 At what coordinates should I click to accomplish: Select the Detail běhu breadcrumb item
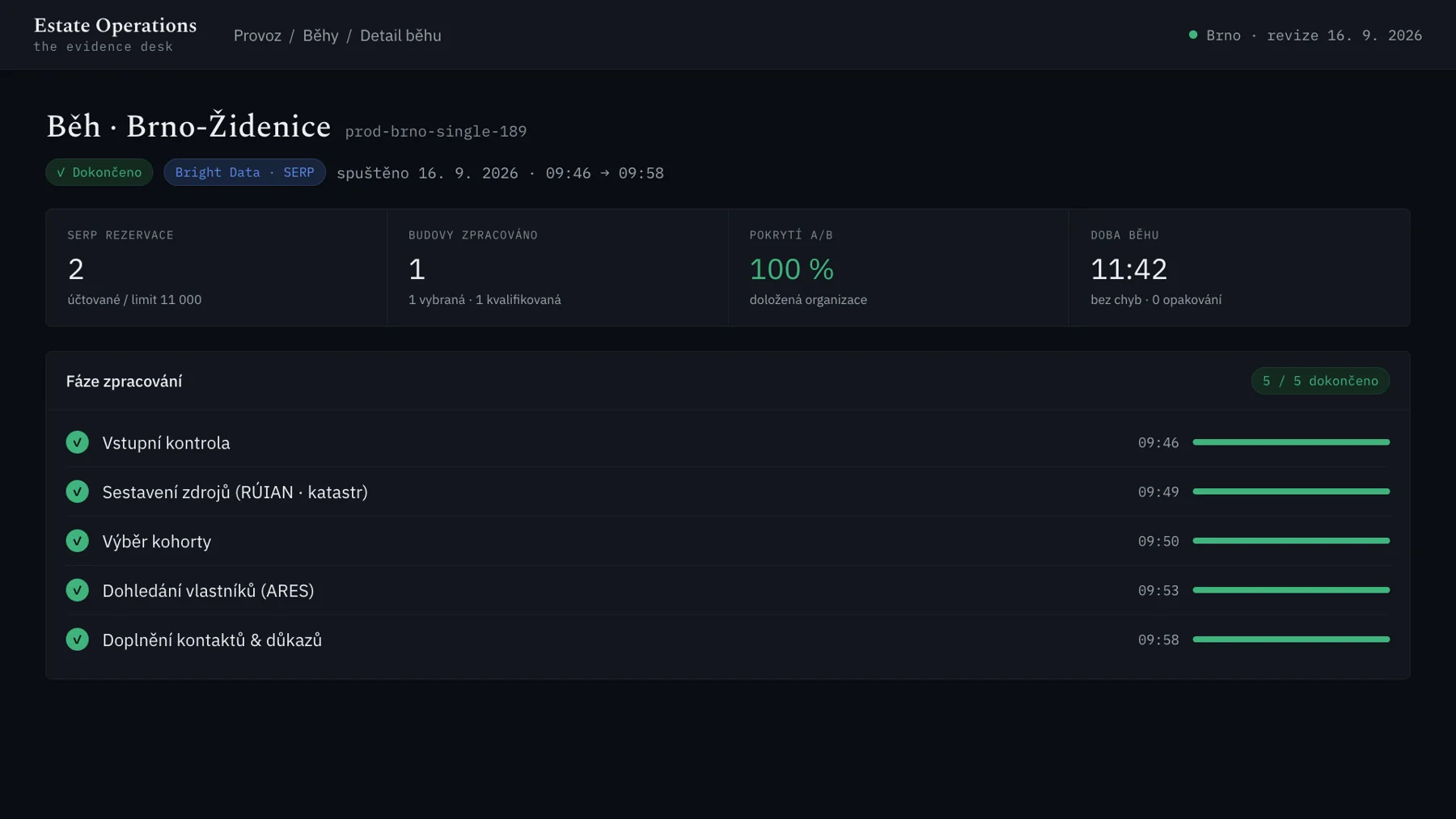[400, 36]
